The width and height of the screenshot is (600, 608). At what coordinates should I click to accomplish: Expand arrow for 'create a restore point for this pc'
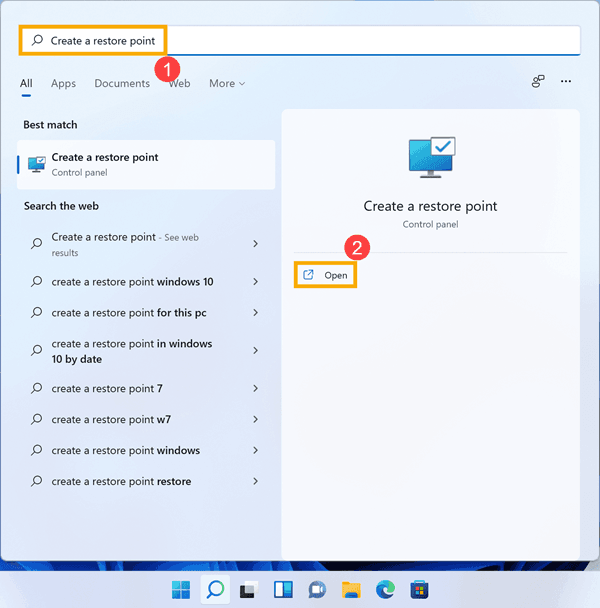[255, 313]
